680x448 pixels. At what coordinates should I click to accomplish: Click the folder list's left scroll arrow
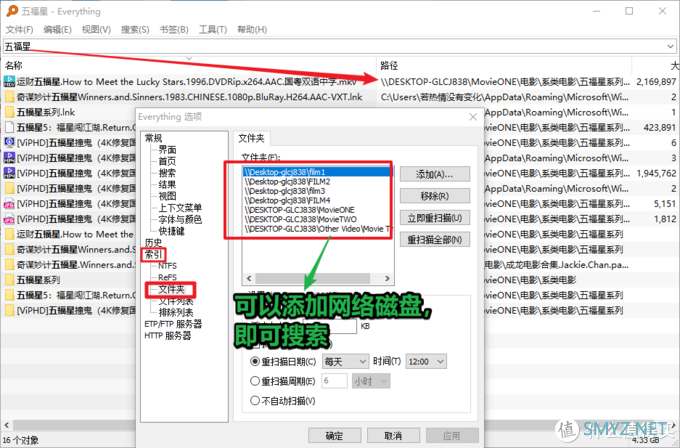(249, 278)
